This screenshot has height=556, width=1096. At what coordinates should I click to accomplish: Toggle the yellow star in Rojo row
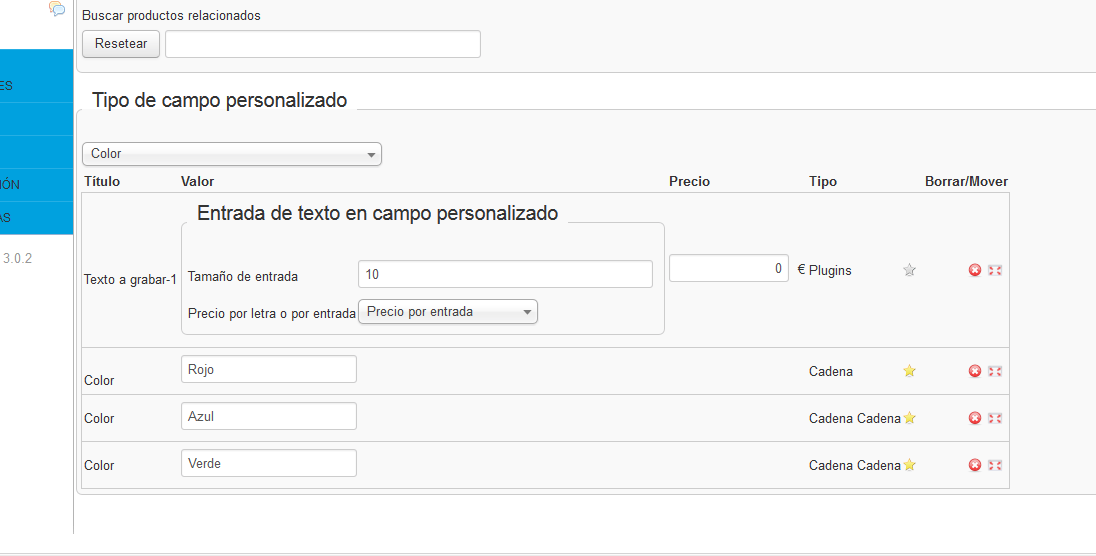pos(909,371)
